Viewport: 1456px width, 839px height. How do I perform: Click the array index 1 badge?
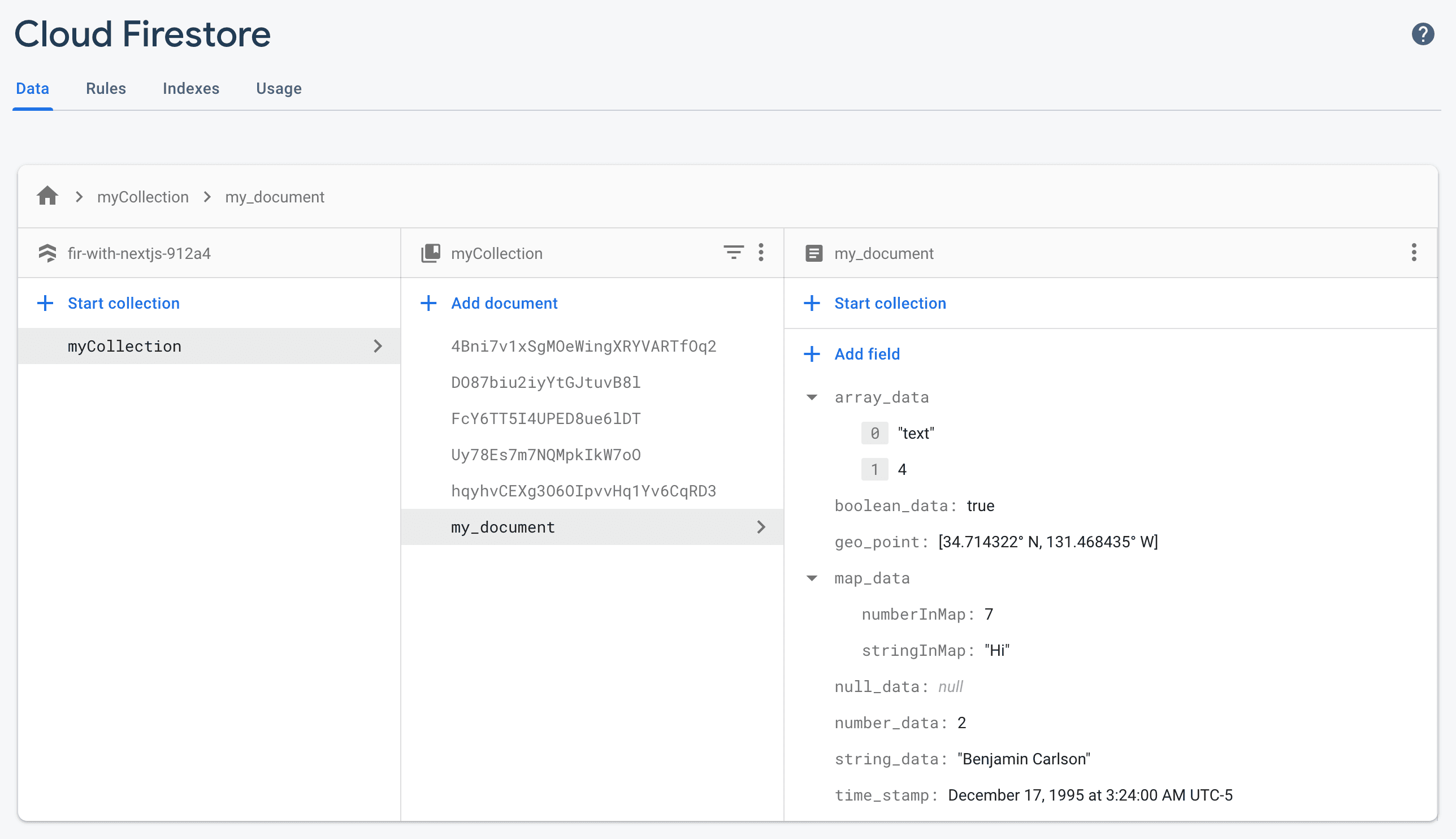click(x=874, y=470)
